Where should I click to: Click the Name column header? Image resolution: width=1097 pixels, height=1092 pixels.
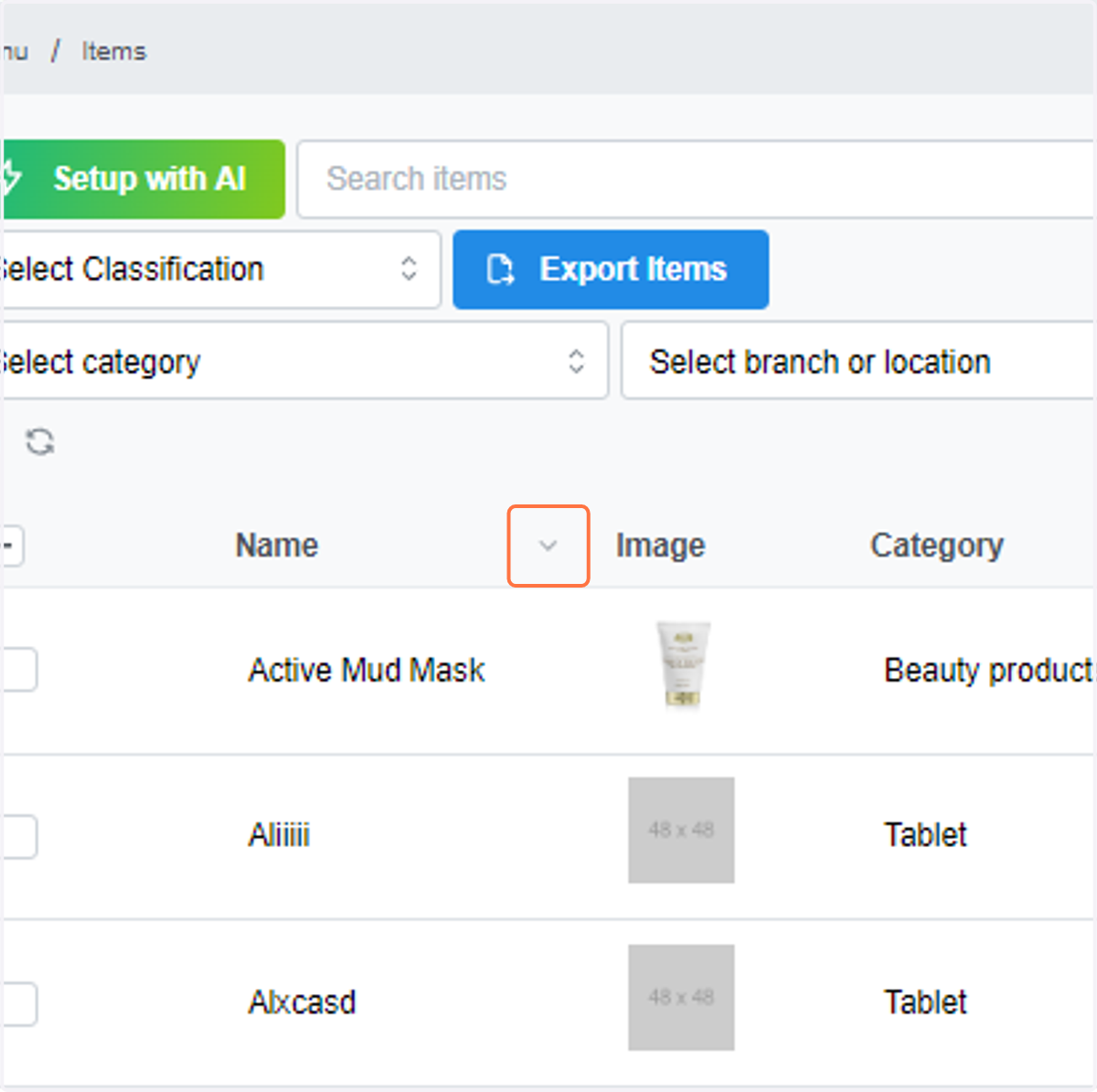(277, 546)
